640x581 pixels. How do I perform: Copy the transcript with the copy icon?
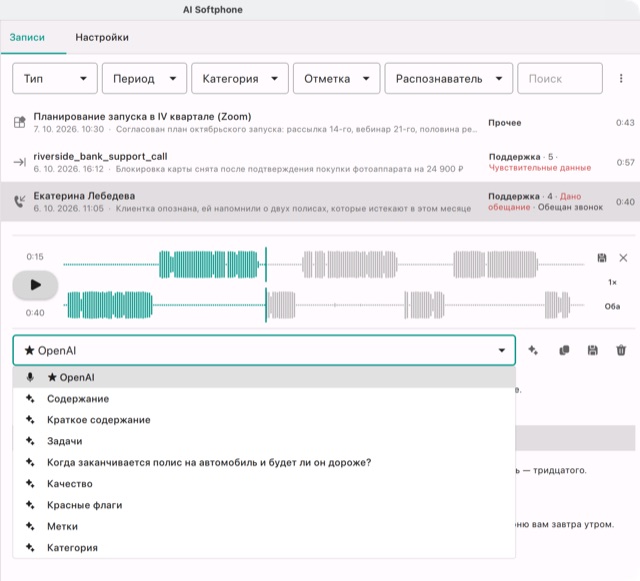pos(564,350)
